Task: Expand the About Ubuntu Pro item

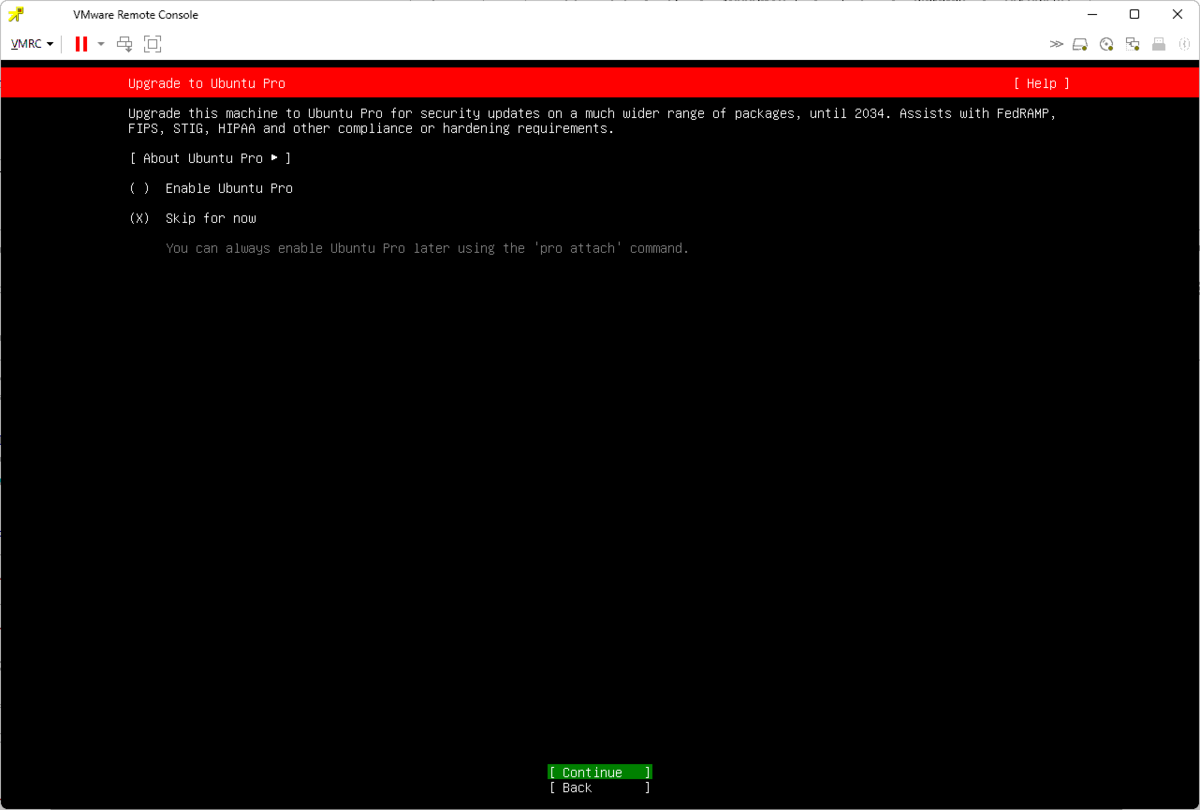Action: pos(210,158)
